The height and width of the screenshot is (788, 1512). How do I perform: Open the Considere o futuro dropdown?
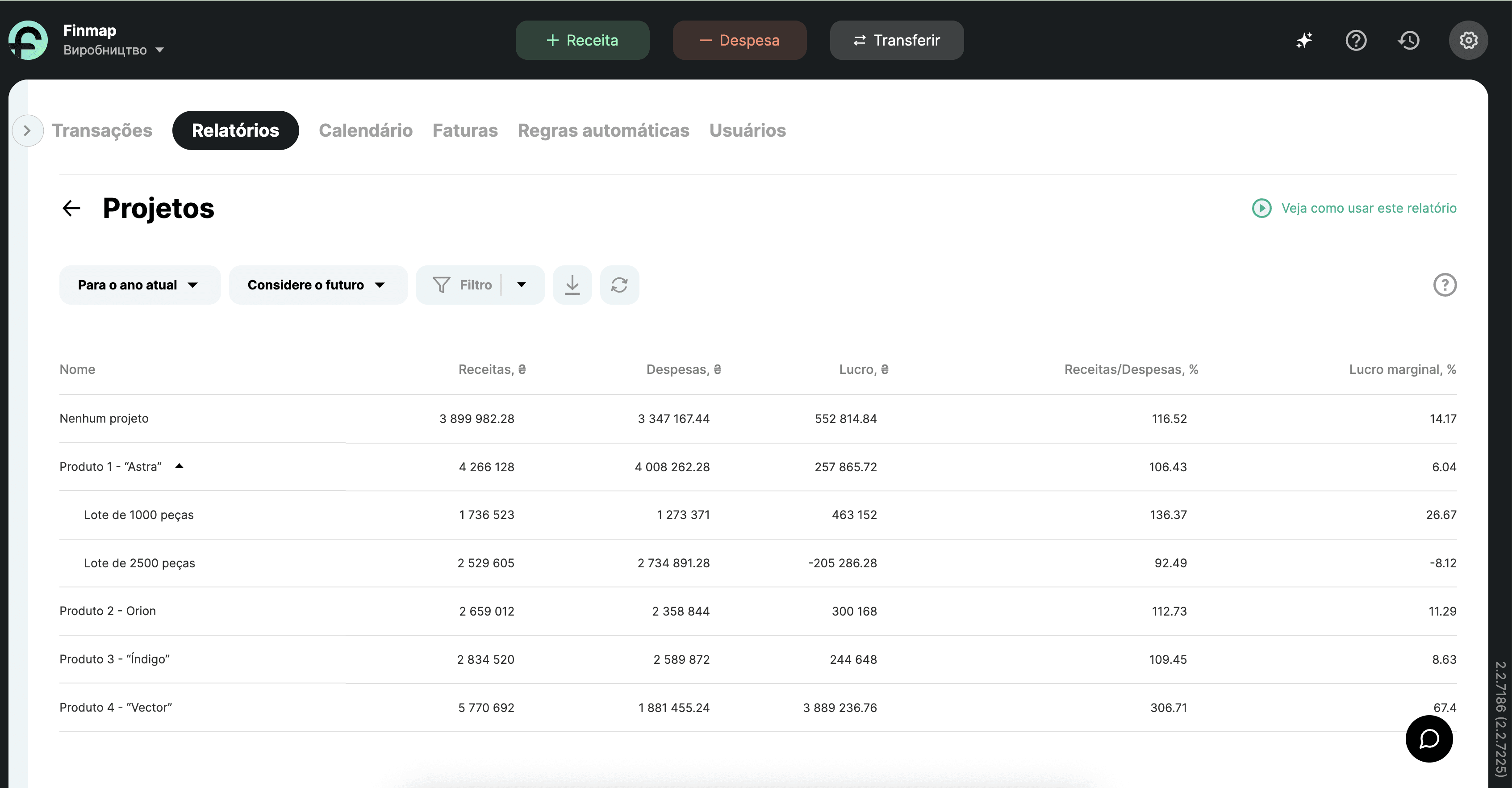[318, 285]
